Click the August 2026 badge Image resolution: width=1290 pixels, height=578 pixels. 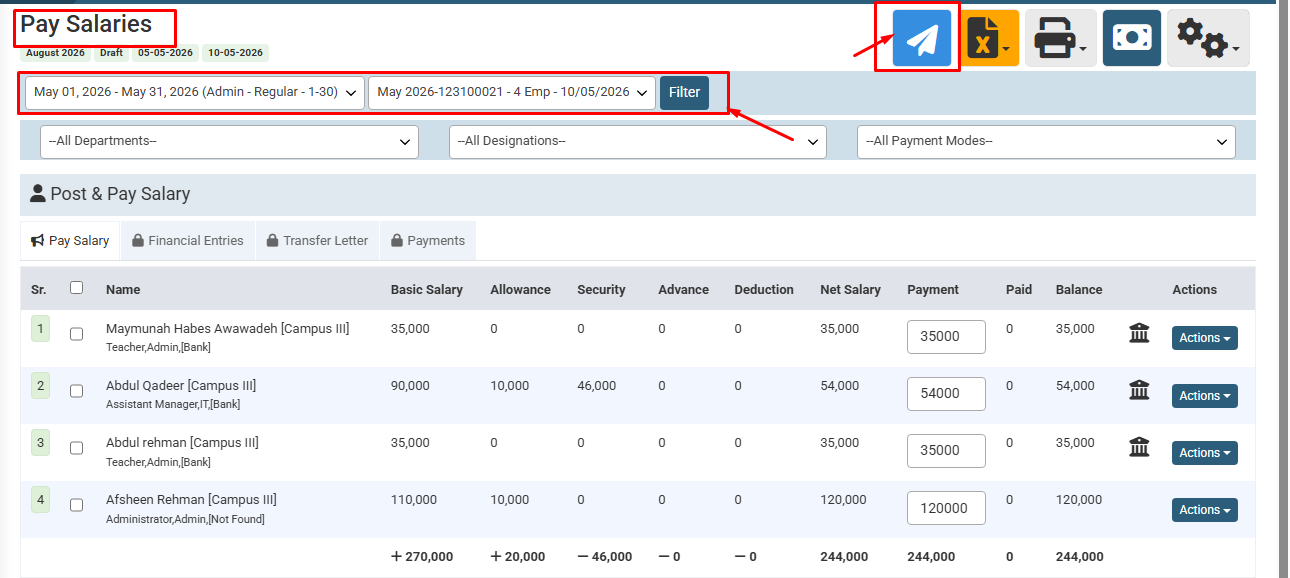[56, 53]
